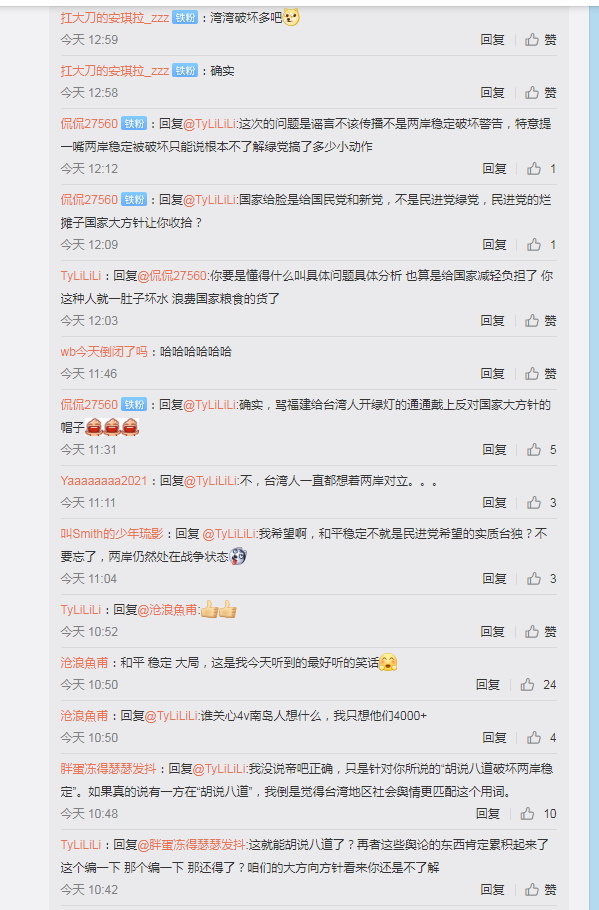Viewport: 599px width, 910px height.
Task: Click @胖蛋冻得瑟瑟发抖 mention in the 10:42 reply
Action: click(192, 844)
